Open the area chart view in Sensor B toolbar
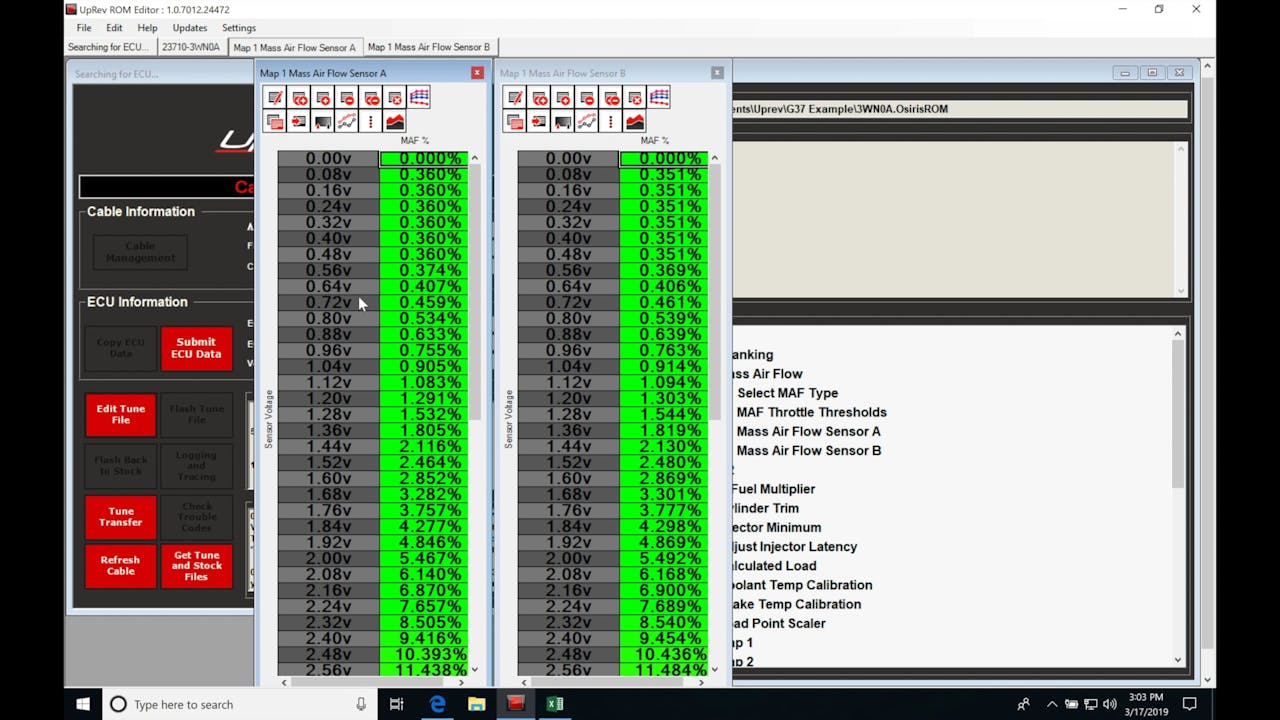The image size is (1280, 720). [633, 121]
